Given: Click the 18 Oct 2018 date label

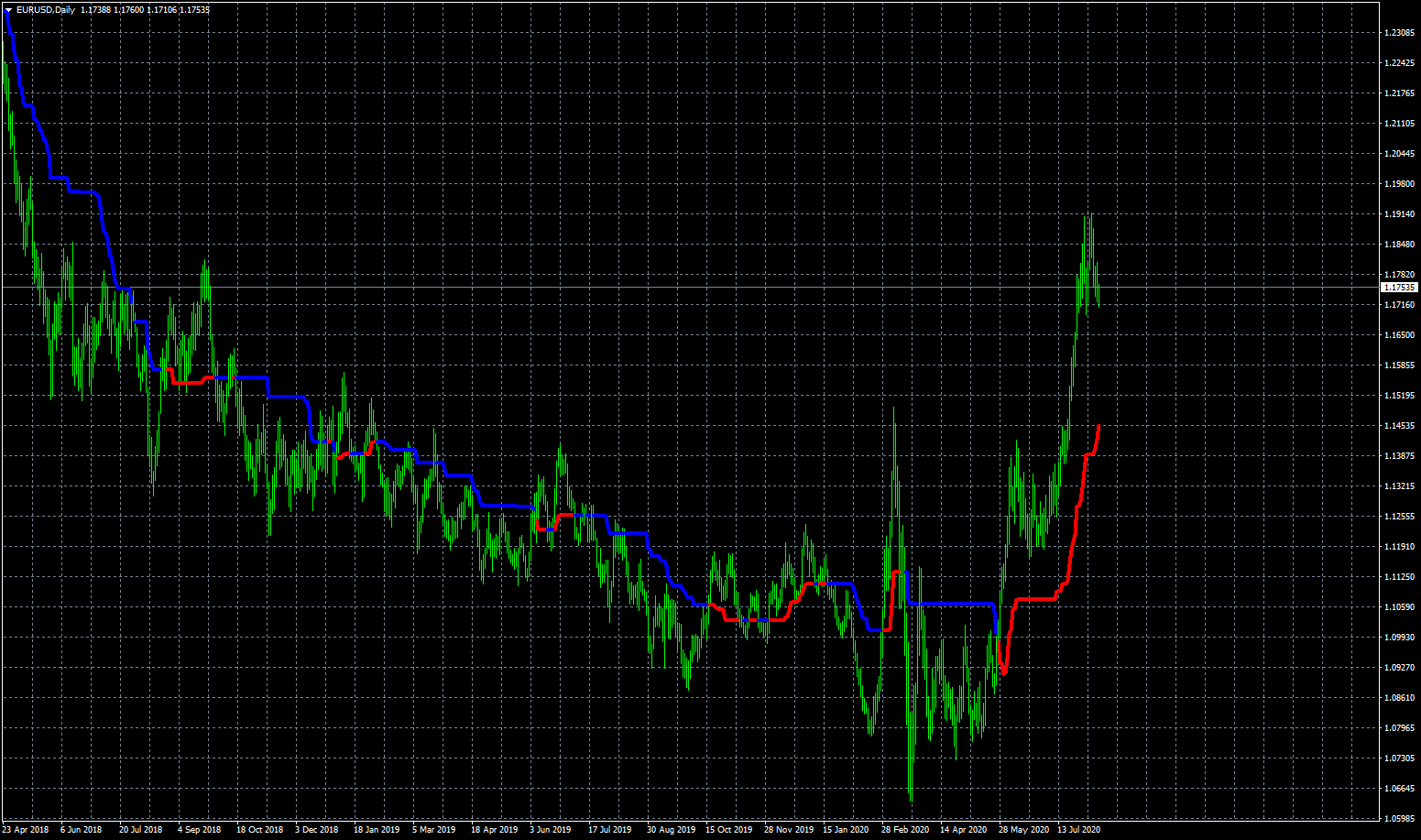Looking at the screenshot, I should [260, 830].
